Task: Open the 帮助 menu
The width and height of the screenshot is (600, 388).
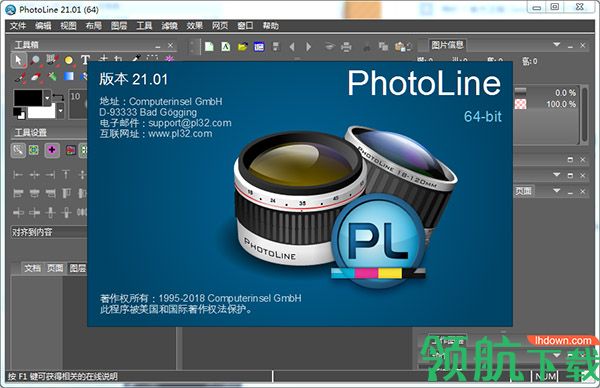Action: tap(270, 26)
